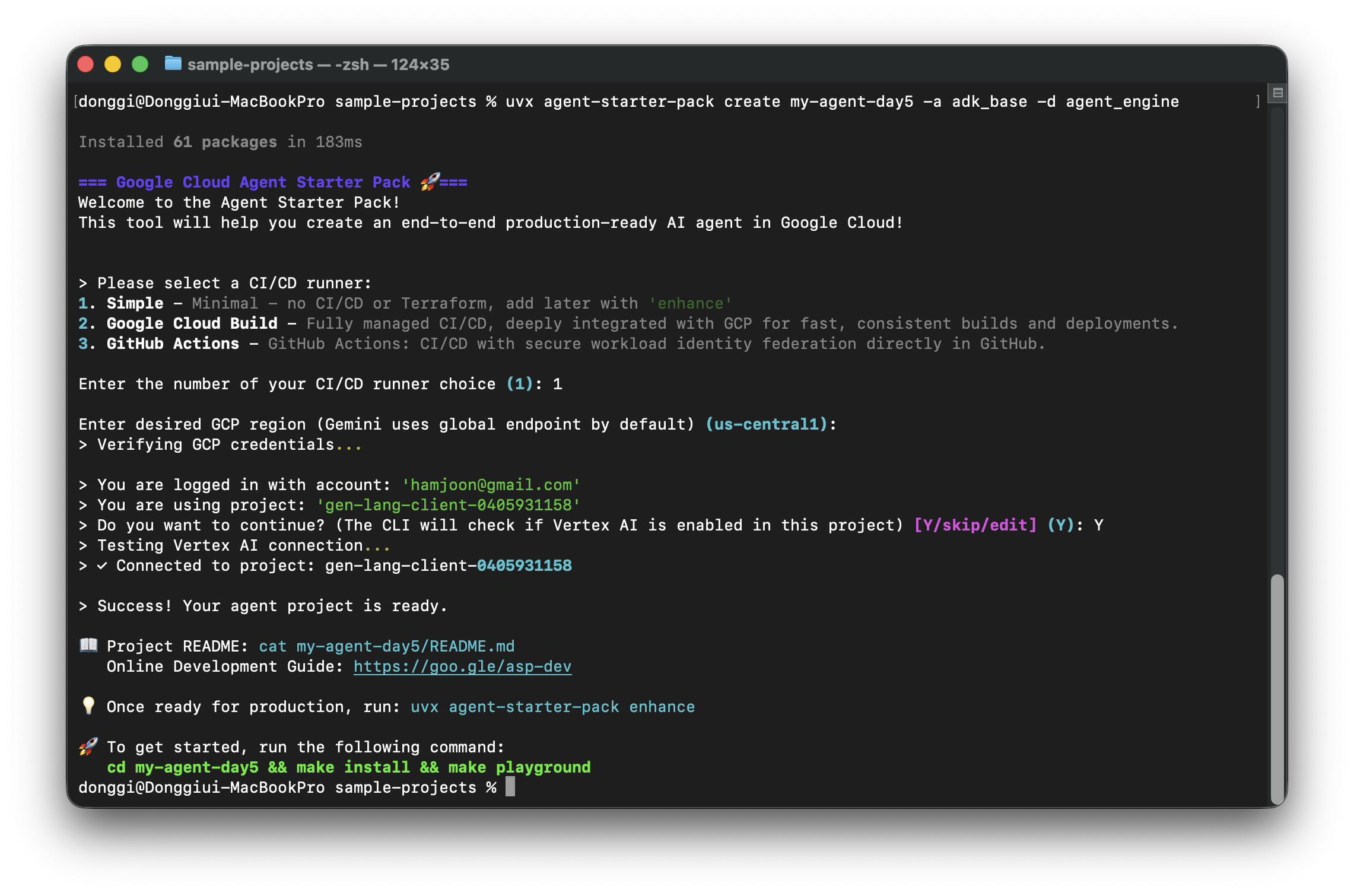
Task: Click the rocket emoji in Starter Pack header
Action: (430, 182)
